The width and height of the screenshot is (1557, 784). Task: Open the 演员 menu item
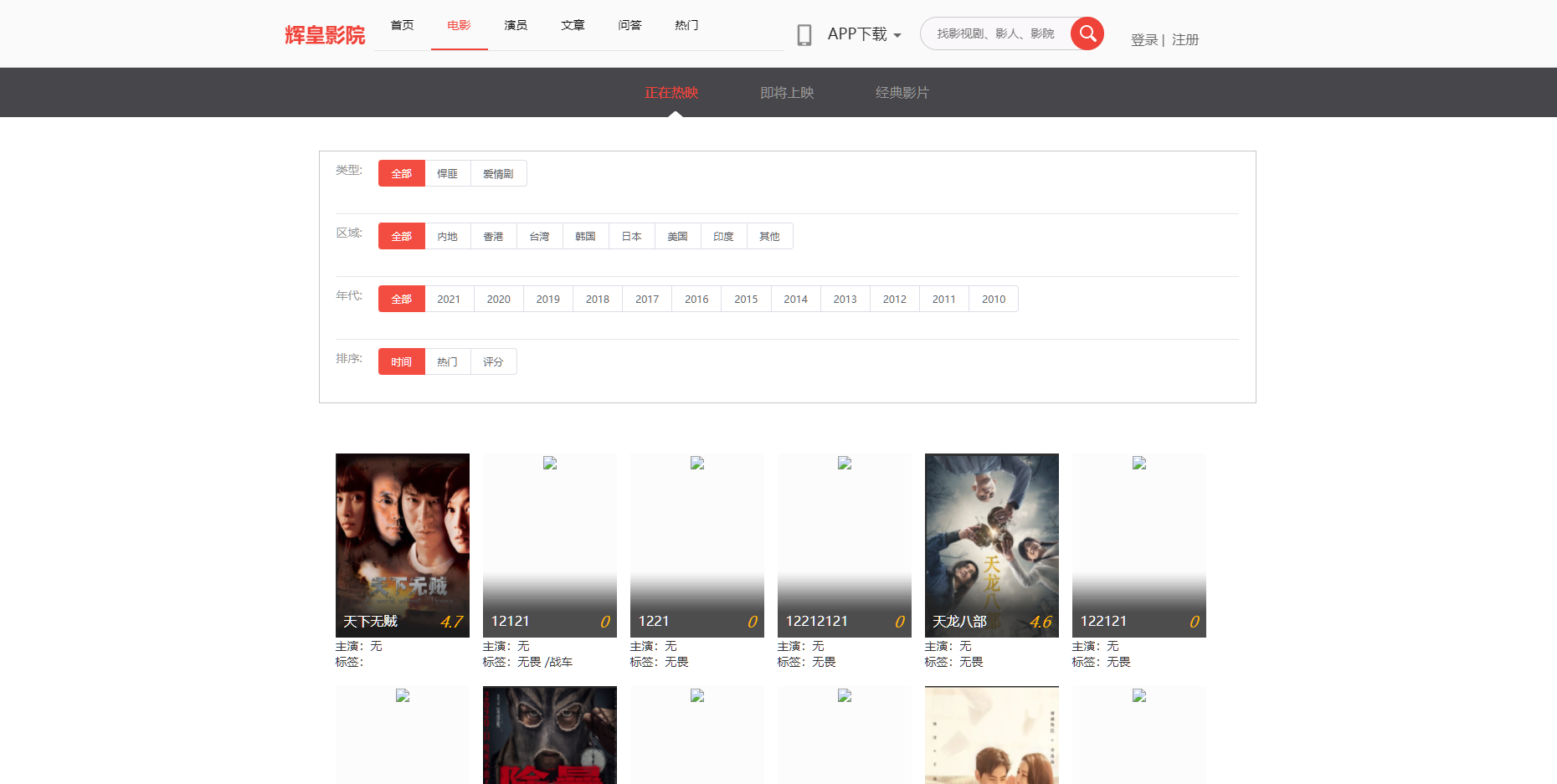(516, 25)
